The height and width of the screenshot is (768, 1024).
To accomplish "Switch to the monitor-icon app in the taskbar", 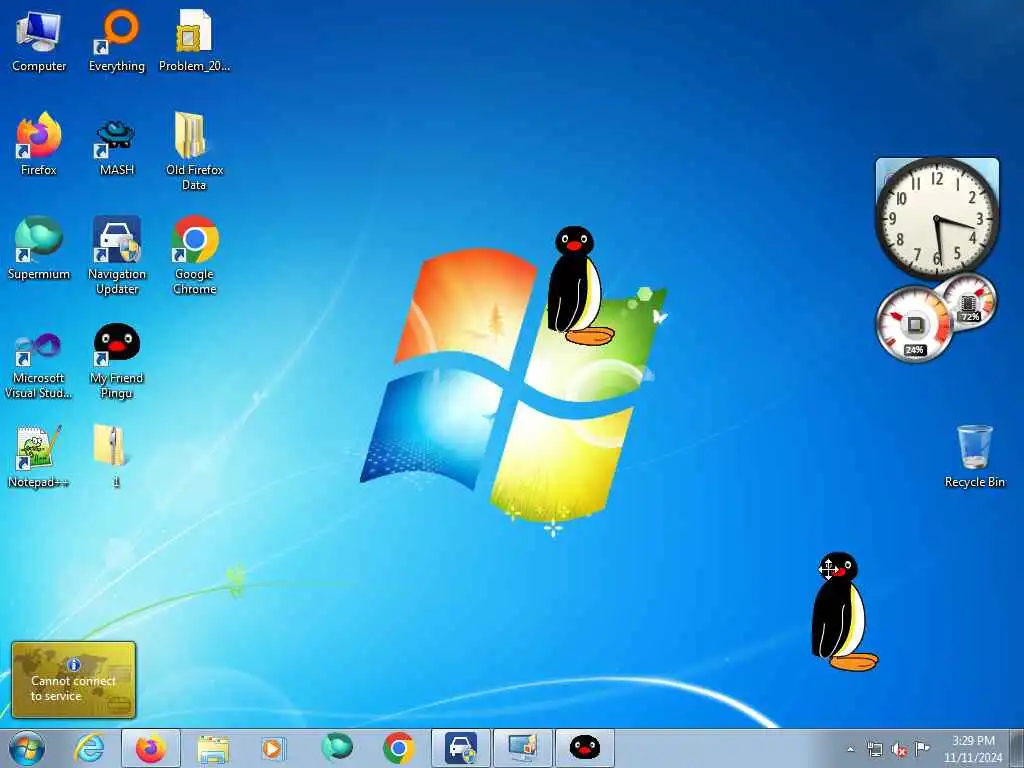I will click(522, 748).
